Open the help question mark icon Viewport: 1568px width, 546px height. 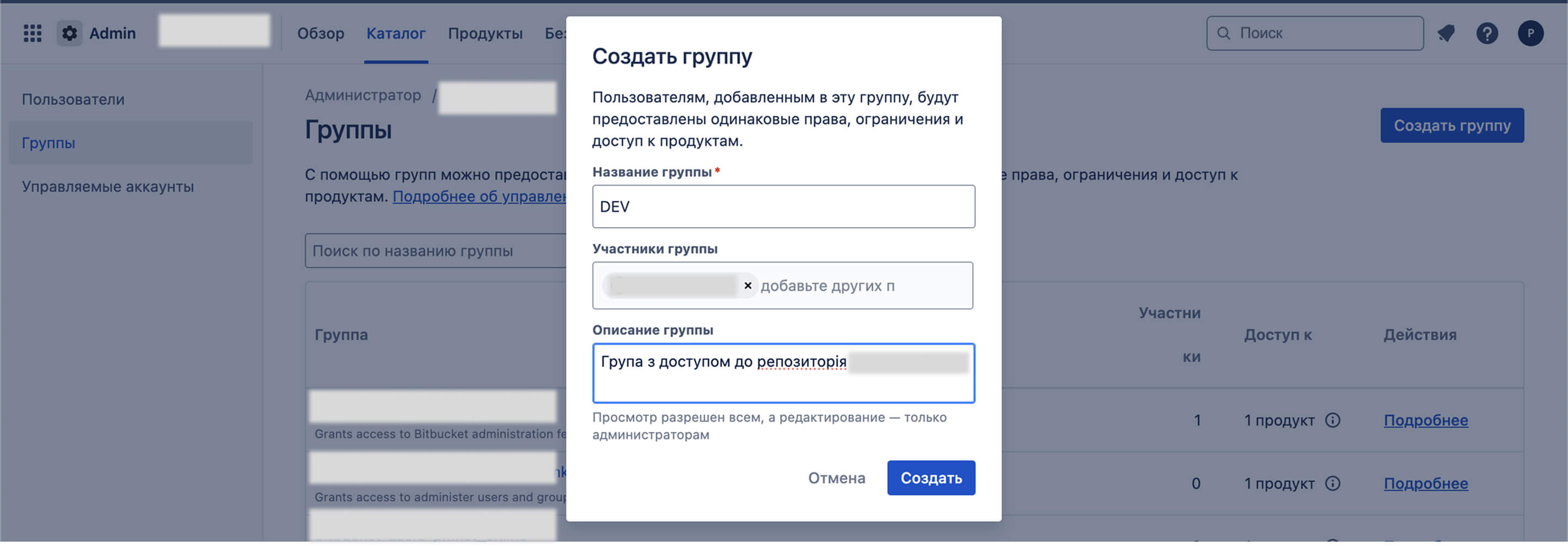(x=1487, y=33)
